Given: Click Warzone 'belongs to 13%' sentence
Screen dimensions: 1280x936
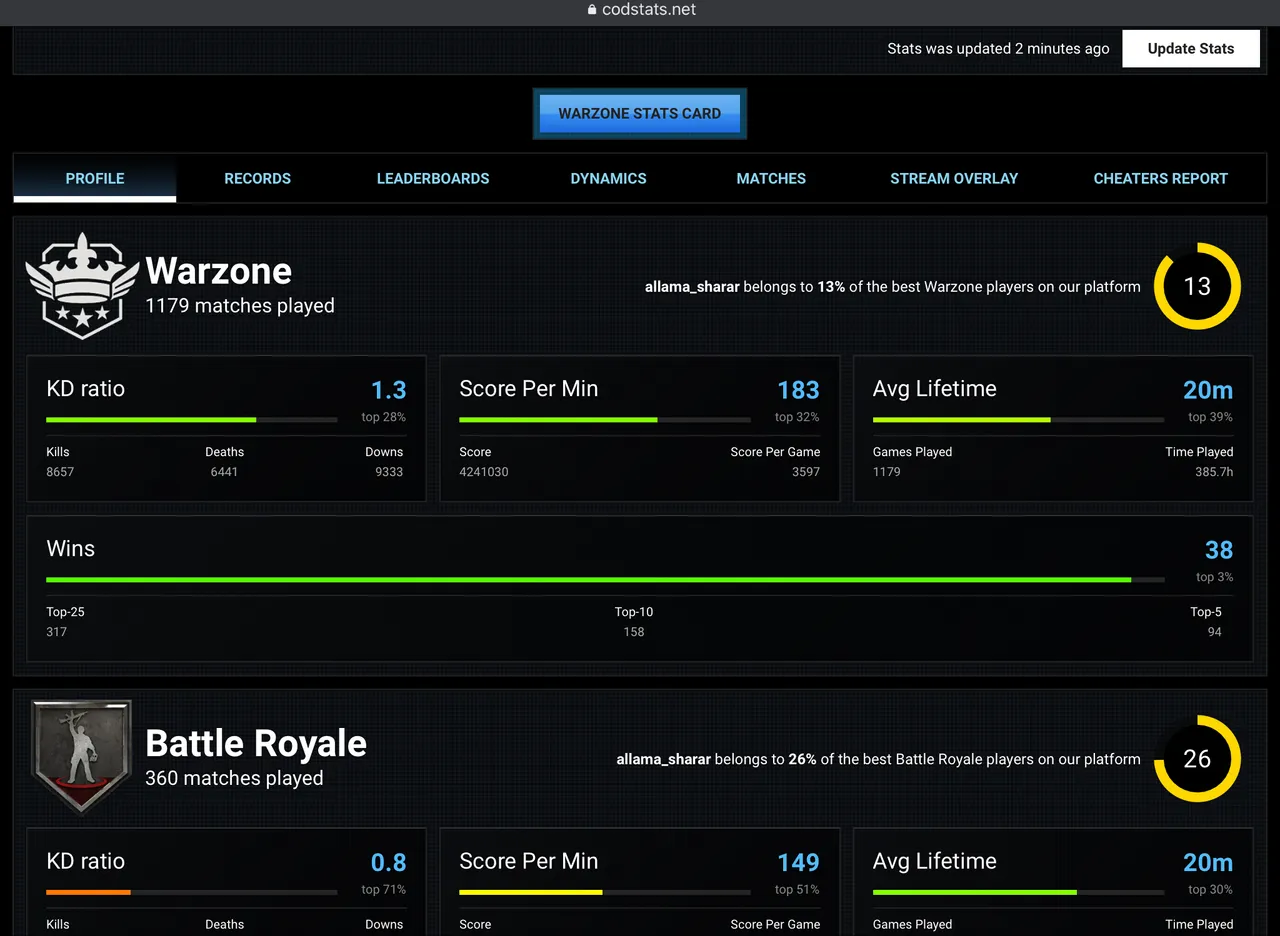Looking at the screenshot, I should point(893,287).
